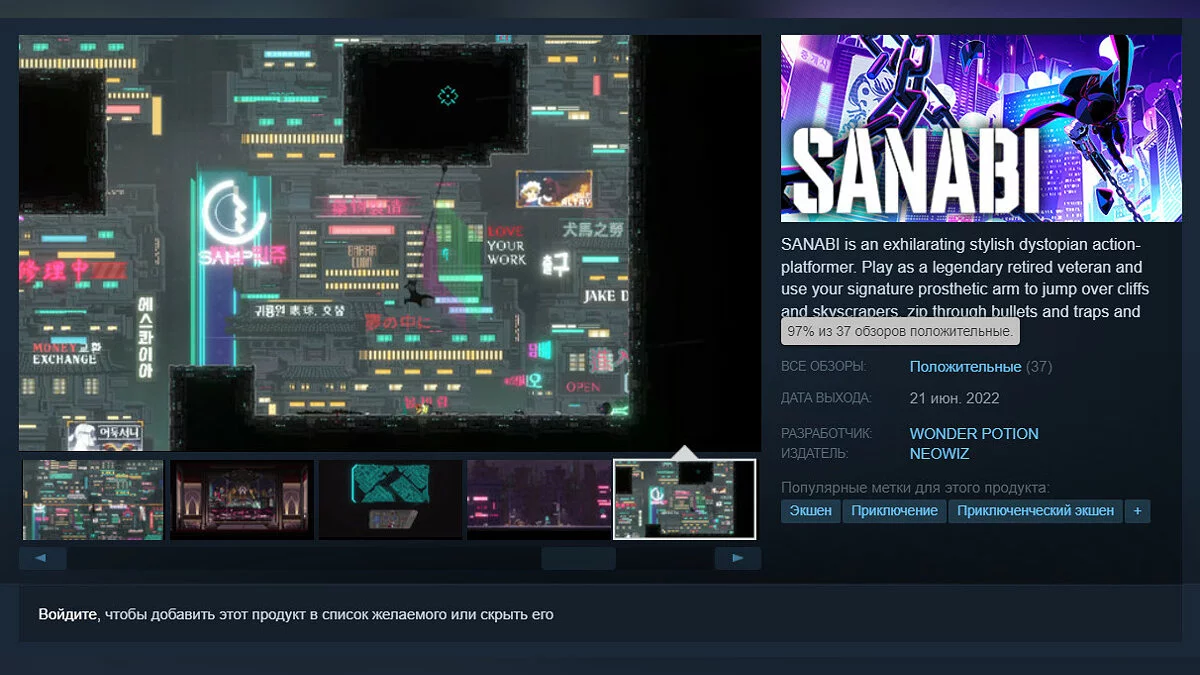Click the 21 июн. 2022 release date
The width and height of the screenshot is (1200, 675).
point(955,398)
